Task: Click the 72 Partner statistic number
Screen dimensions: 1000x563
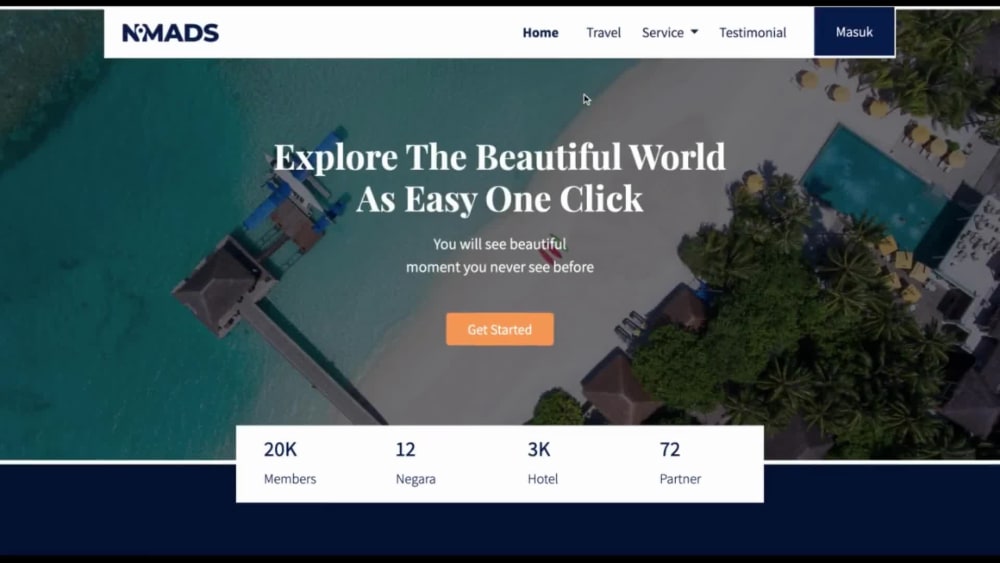Action: click(x=670, y=450)
